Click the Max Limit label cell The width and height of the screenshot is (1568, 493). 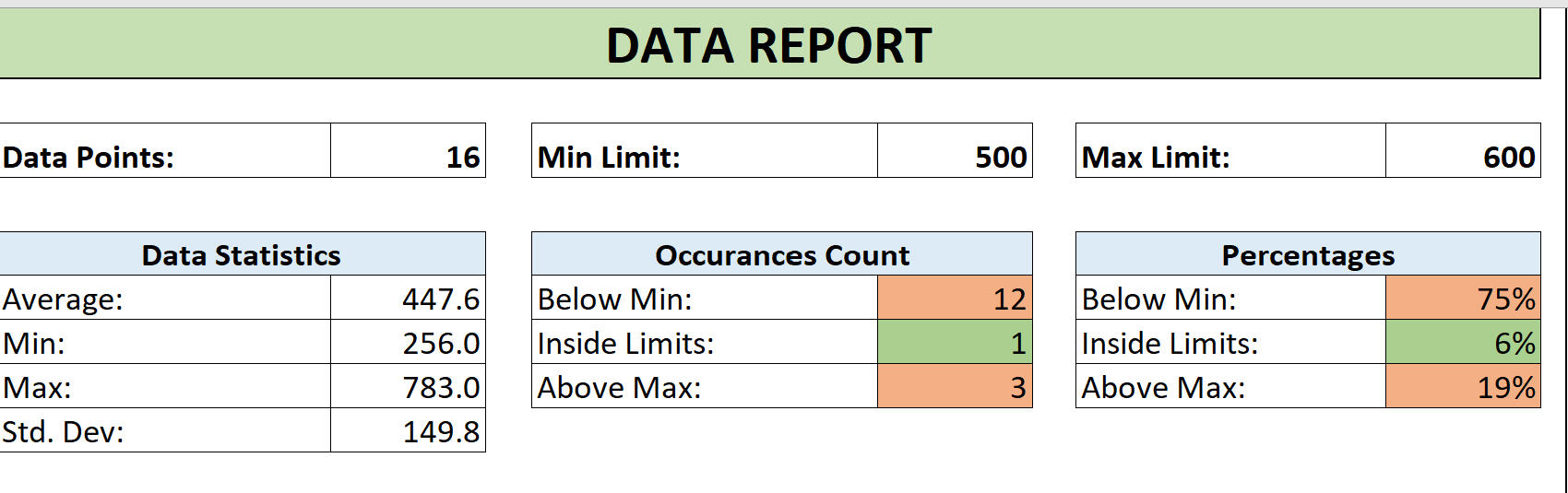point(1230,151)
